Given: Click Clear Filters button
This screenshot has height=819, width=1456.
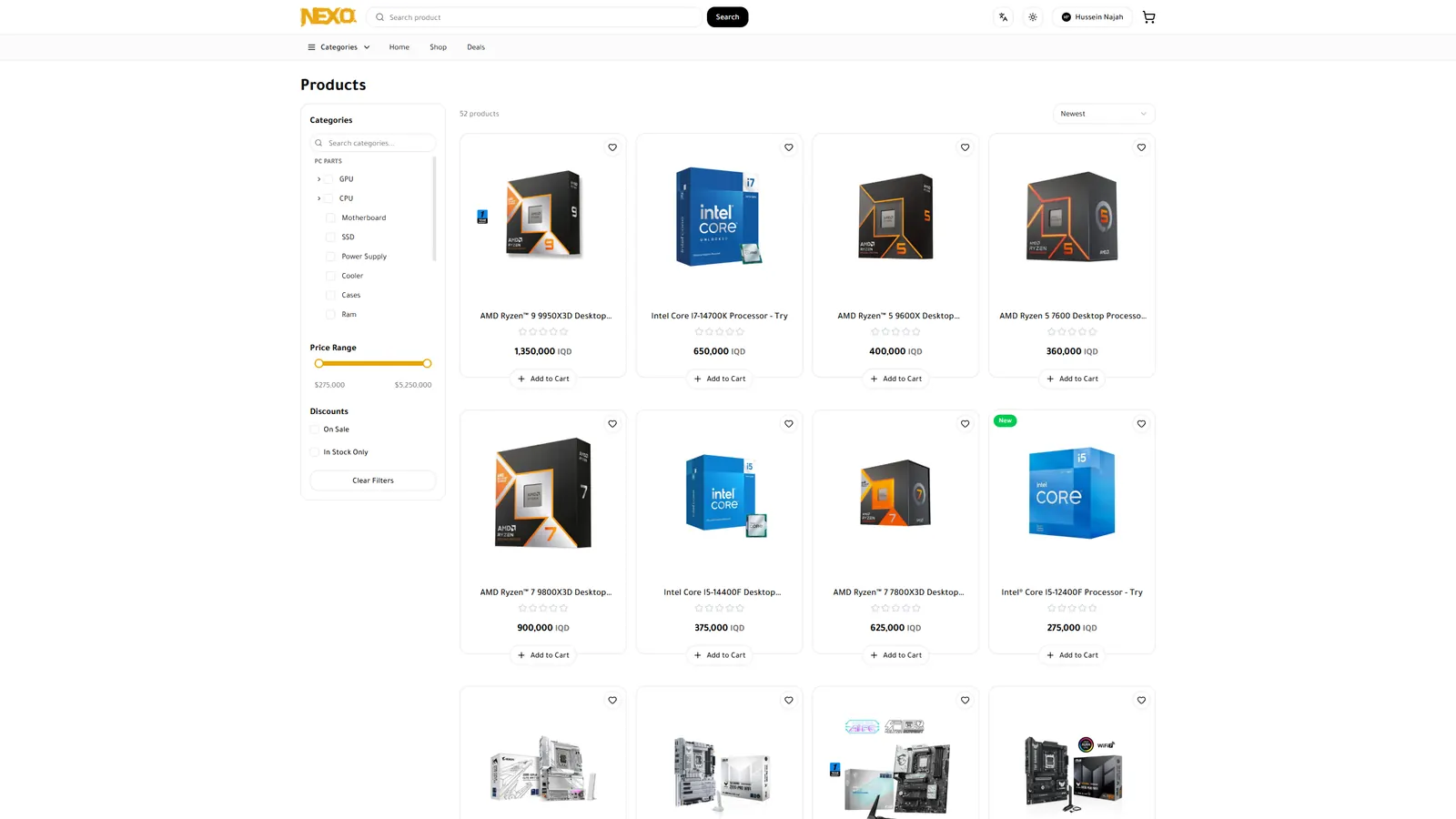Looking at the screenshot, I should (373, 480).
